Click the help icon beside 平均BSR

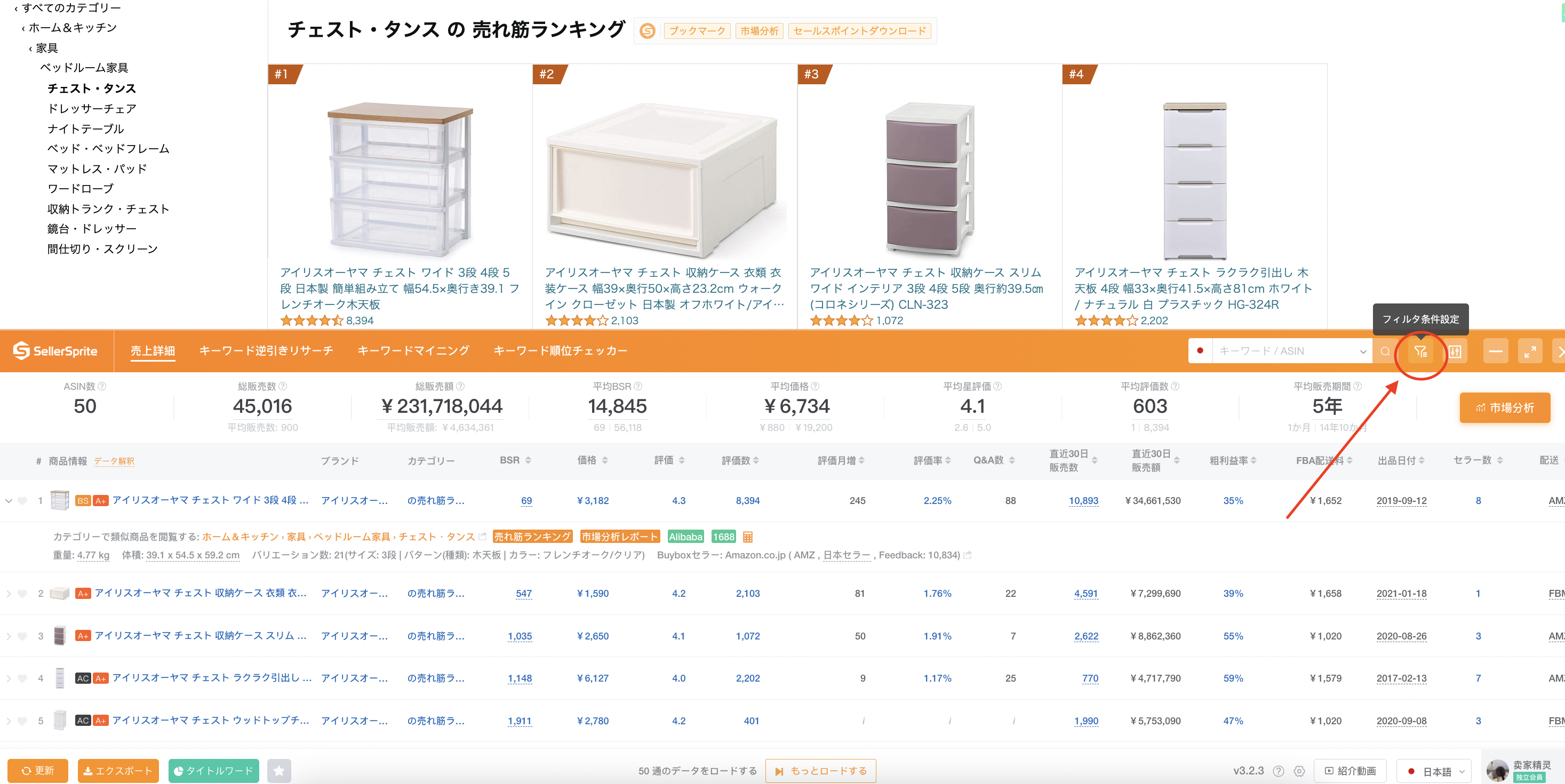click(638, 386)
